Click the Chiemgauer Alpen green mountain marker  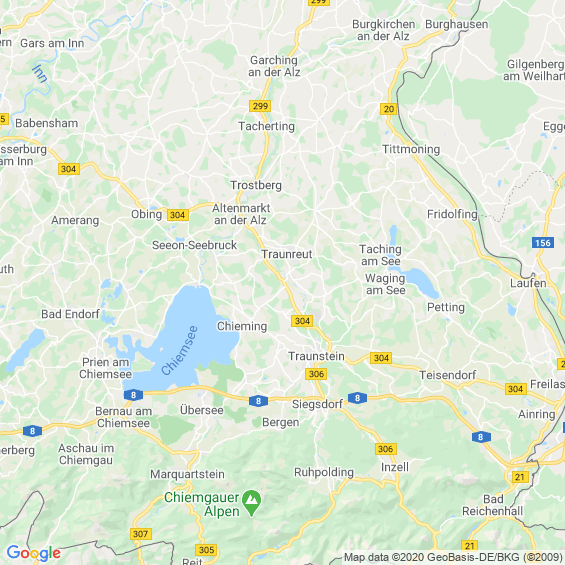pyautogui.click(x=252, y=503)
